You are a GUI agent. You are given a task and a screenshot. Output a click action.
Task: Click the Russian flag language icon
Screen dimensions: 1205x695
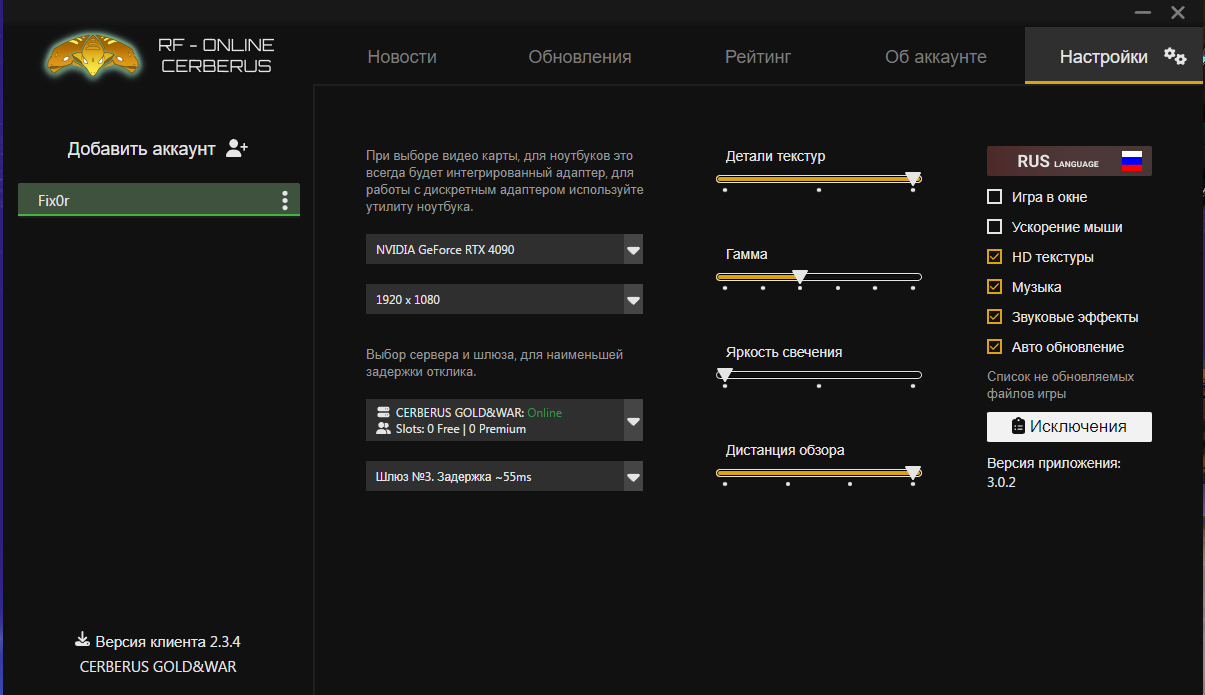tap(1131, 162)
